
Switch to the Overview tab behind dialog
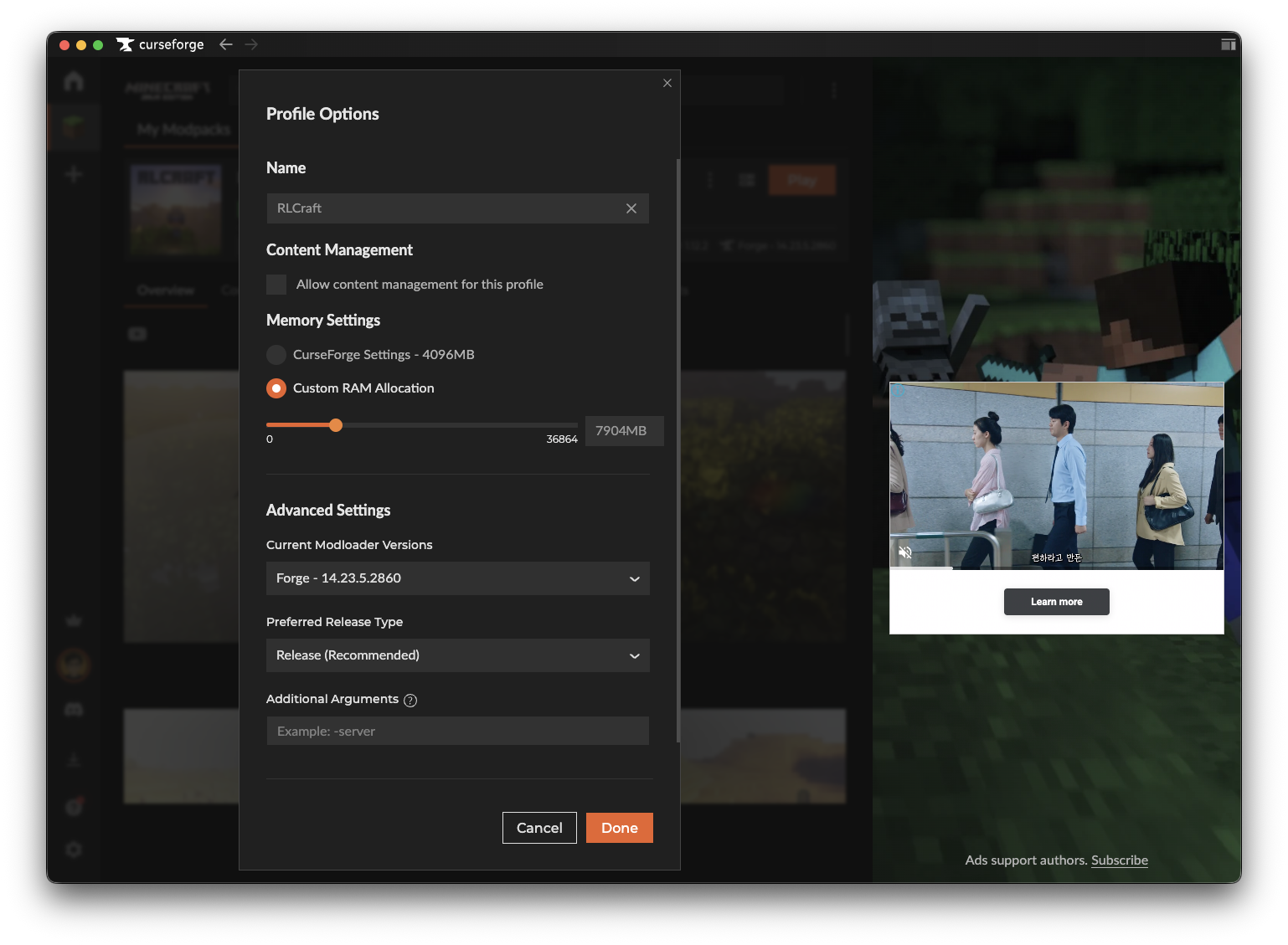pyautogui.click(x=166, y=290)
